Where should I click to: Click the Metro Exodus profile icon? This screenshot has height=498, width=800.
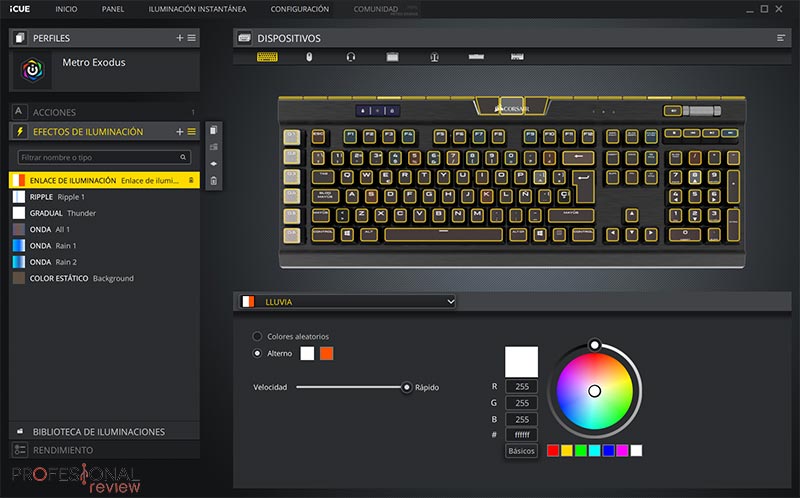33,70
